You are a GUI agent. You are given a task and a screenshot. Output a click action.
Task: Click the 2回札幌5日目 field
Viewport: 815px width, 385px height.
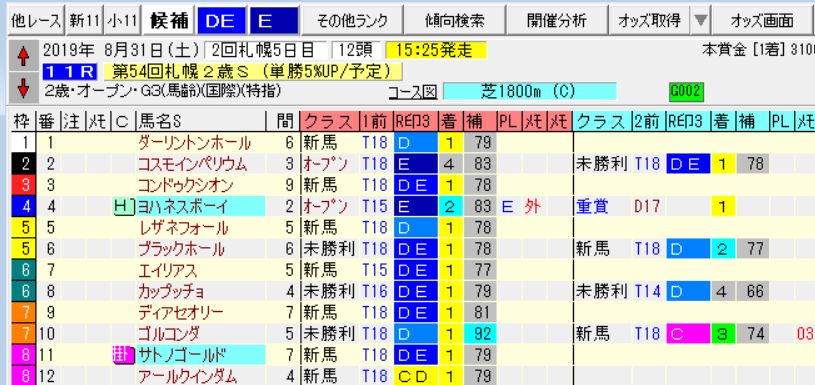[x=266, y=50]
